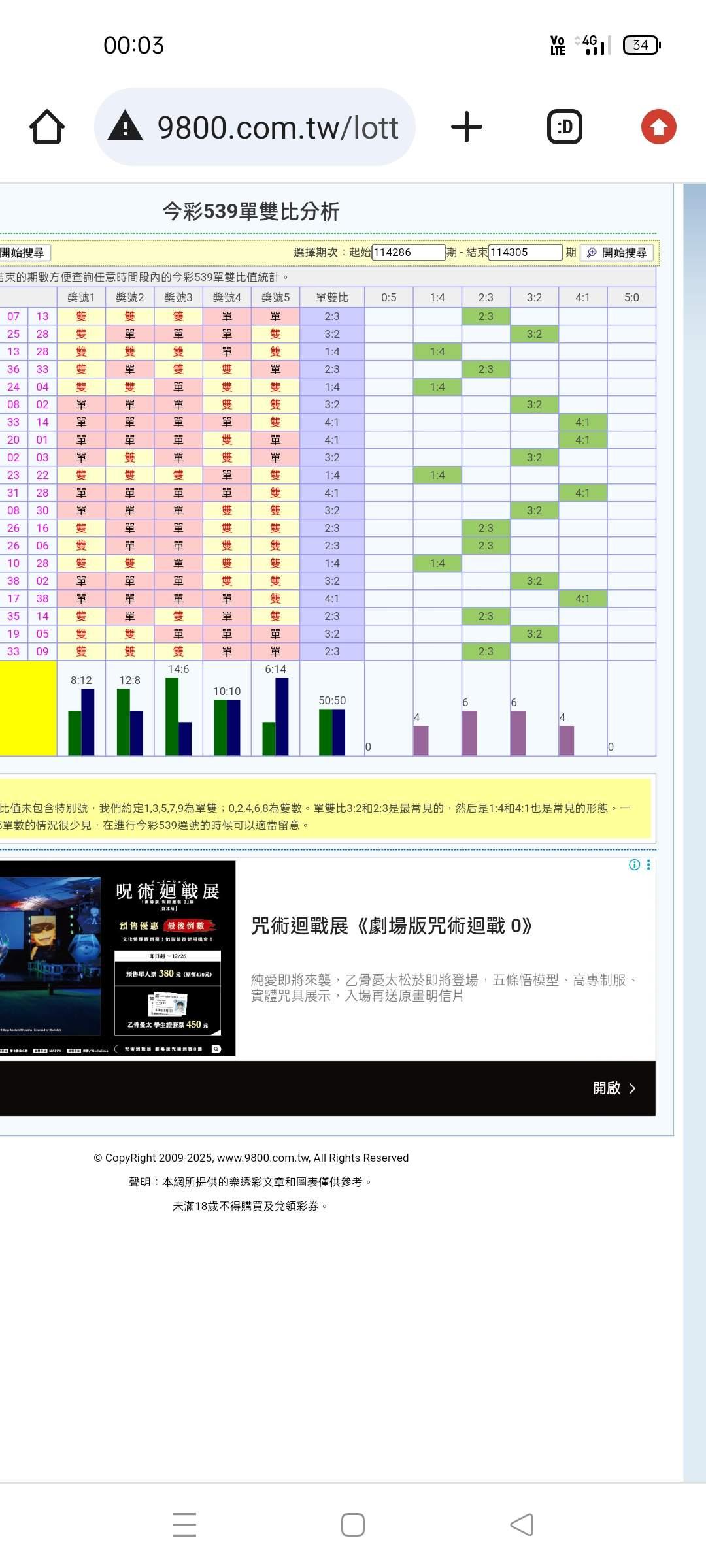Tap the red upload arrow icon
The width and height of the screenshot is (706, 1568).
tap(659, 127)
